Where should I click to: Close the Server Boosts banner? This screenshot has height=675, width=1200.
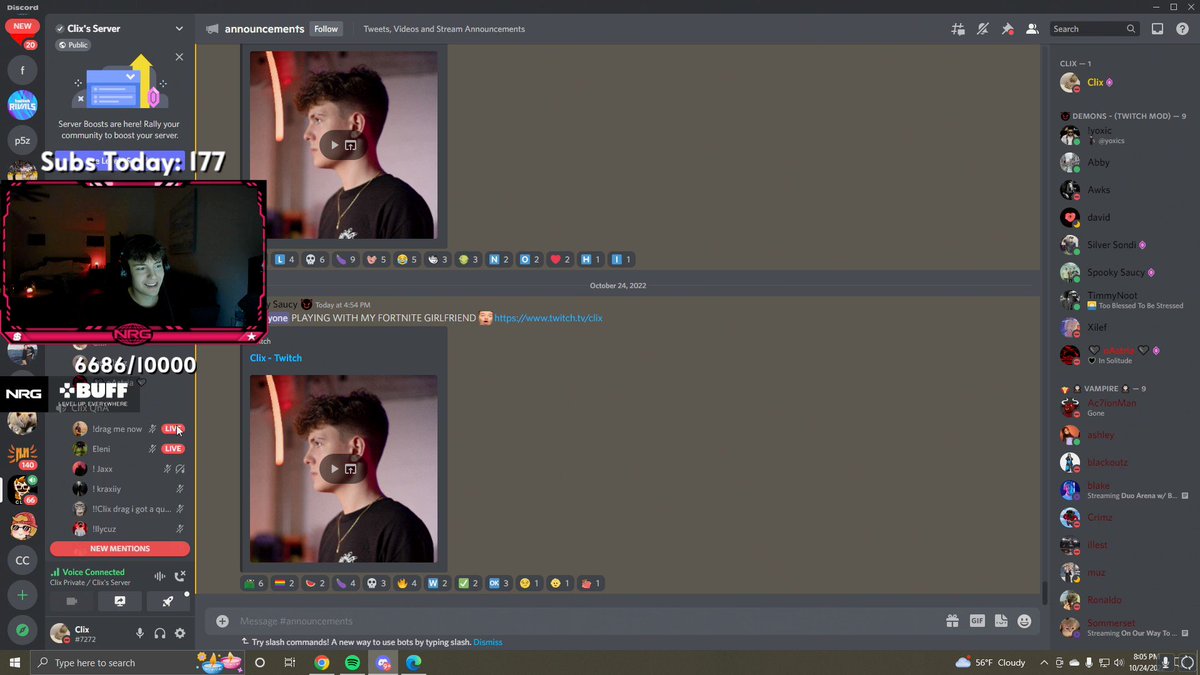[x=179, y=57]
